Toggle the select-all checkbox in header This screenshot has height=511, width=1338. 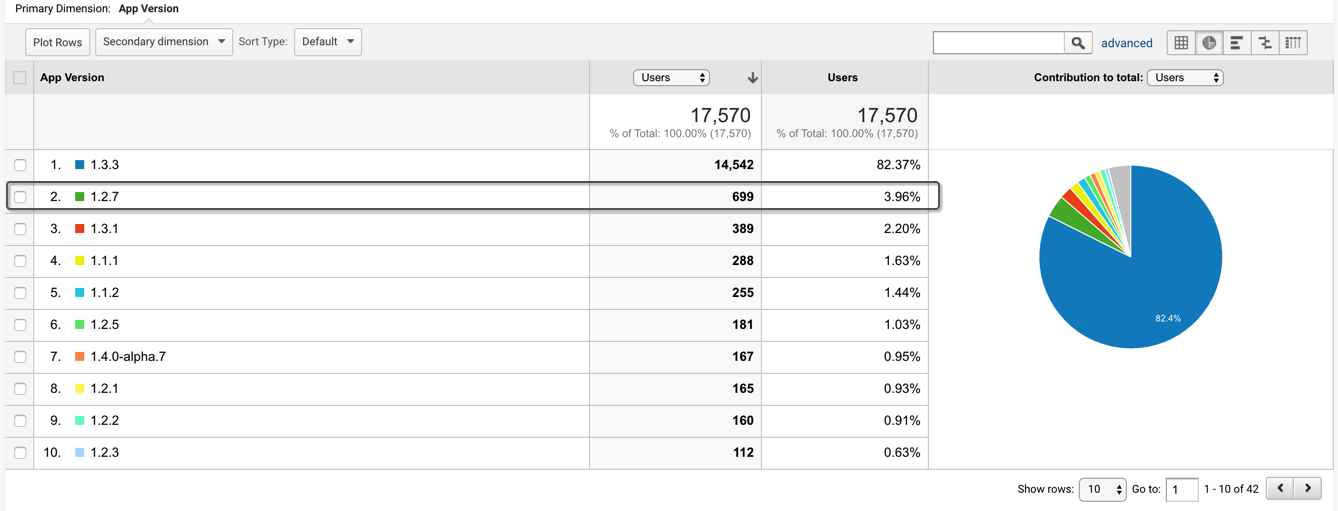click(20, 78)
